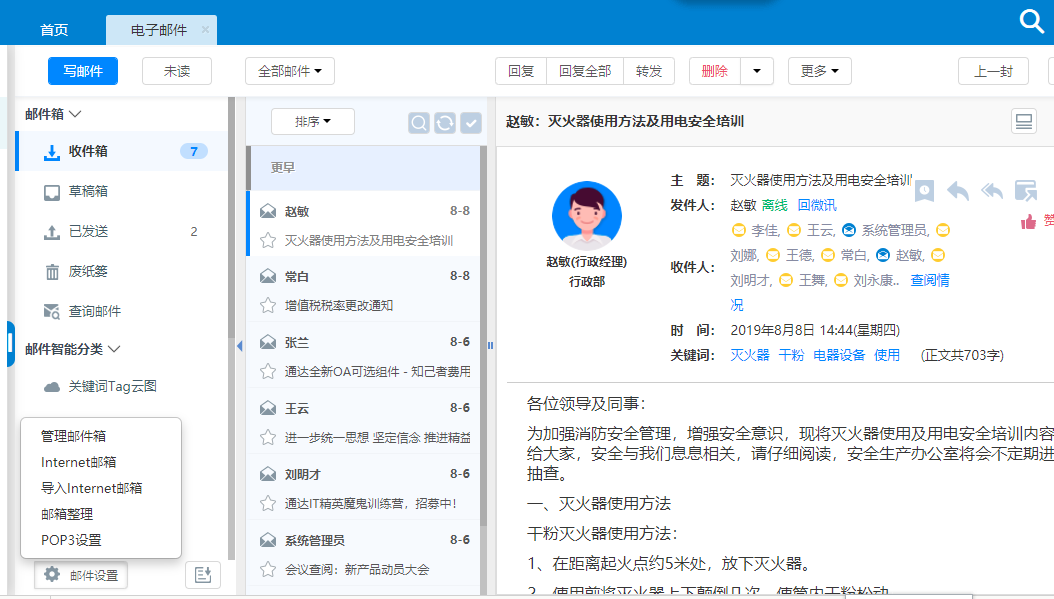
Task: Choose 管理邮件箱 in the popup menu
Action: tap(73, 436)
